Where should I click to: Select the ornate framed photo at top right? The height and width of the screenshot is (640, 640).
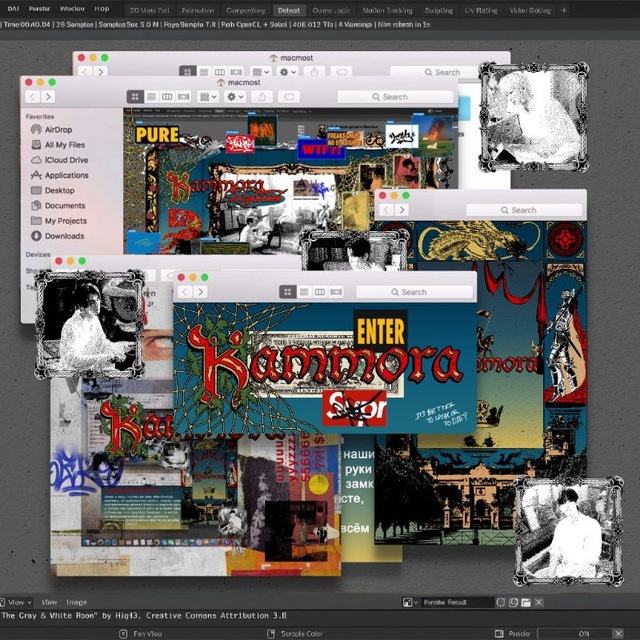click(533, 117)
